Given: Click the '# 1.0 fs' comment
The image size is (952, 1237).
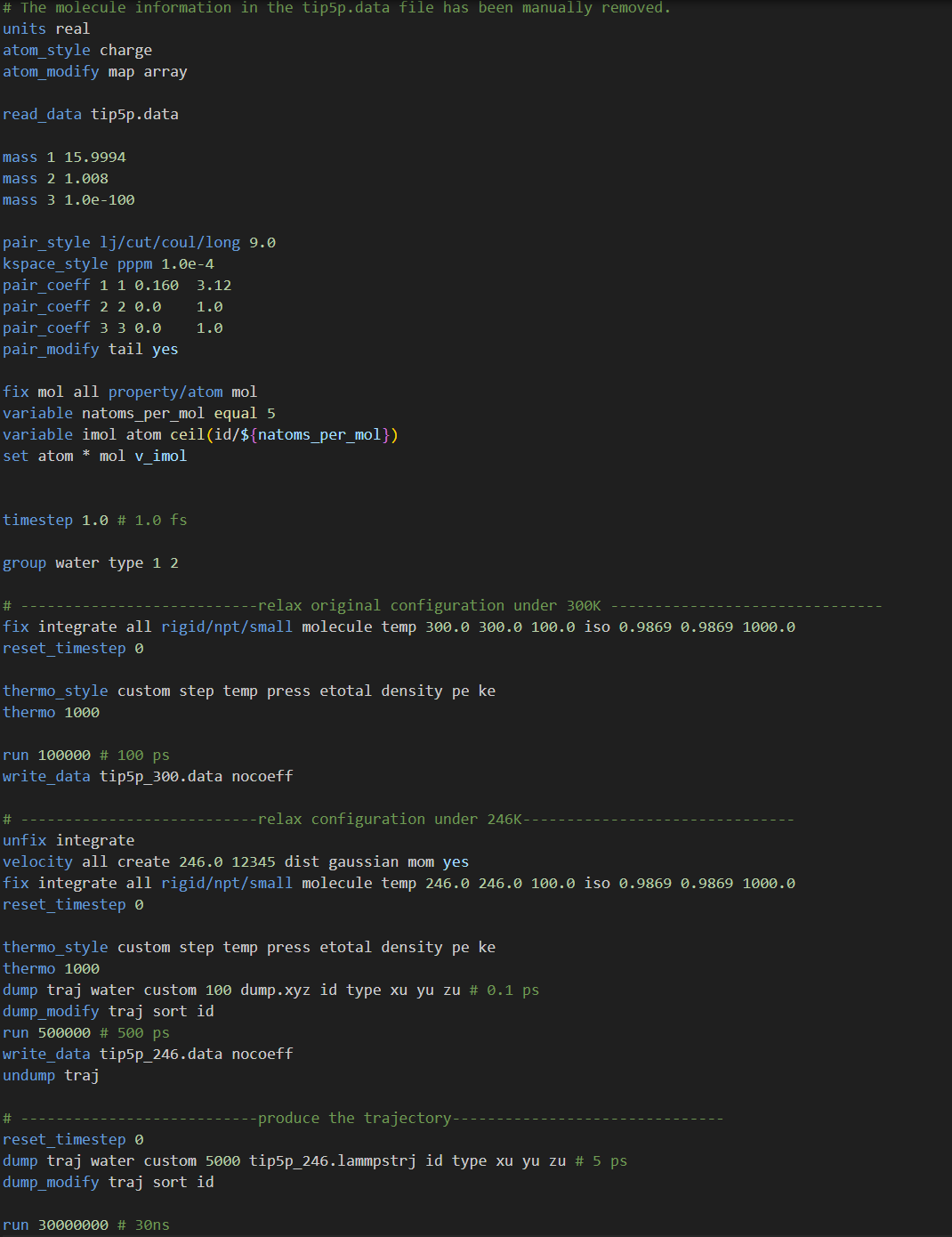Looking at the screenshot, I should 152,520.
